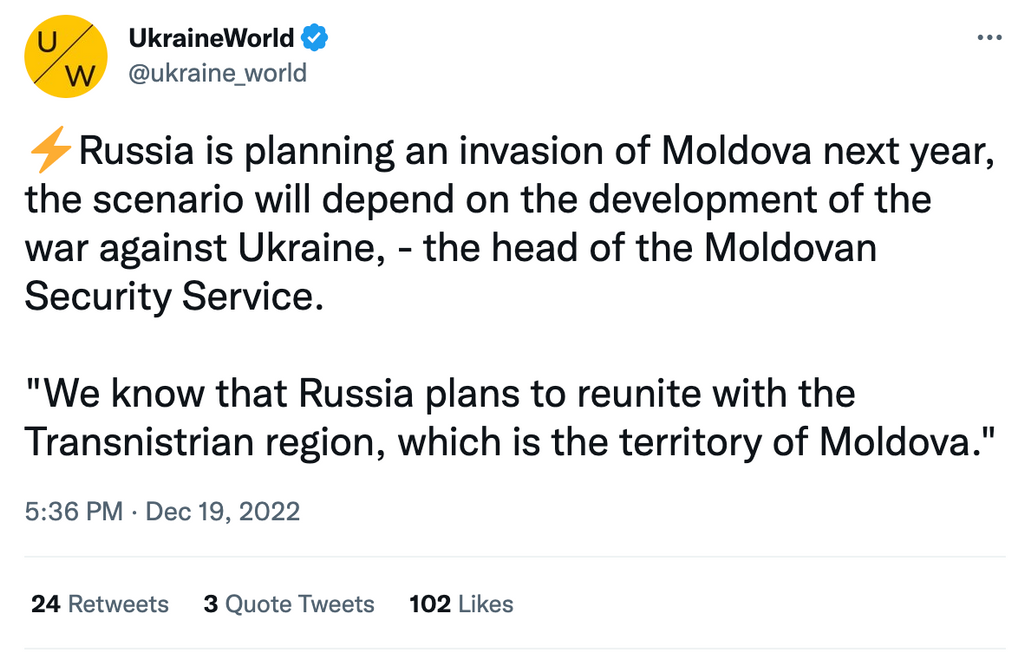
Task: Open the 3 Quote Tweets list
Action: 289,604
